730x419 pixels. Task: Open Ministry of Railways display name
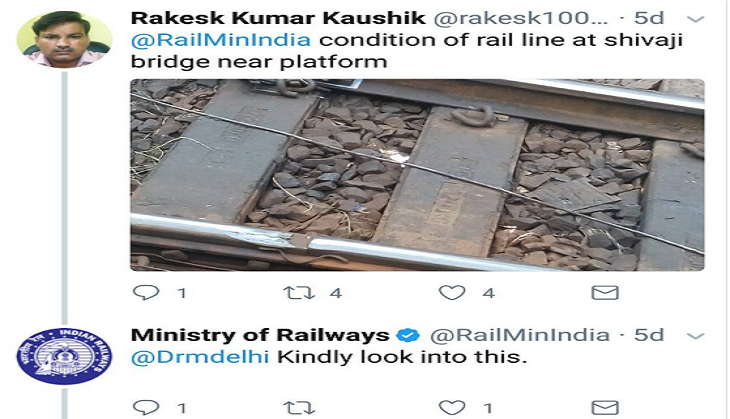click(x=260, y=335)
